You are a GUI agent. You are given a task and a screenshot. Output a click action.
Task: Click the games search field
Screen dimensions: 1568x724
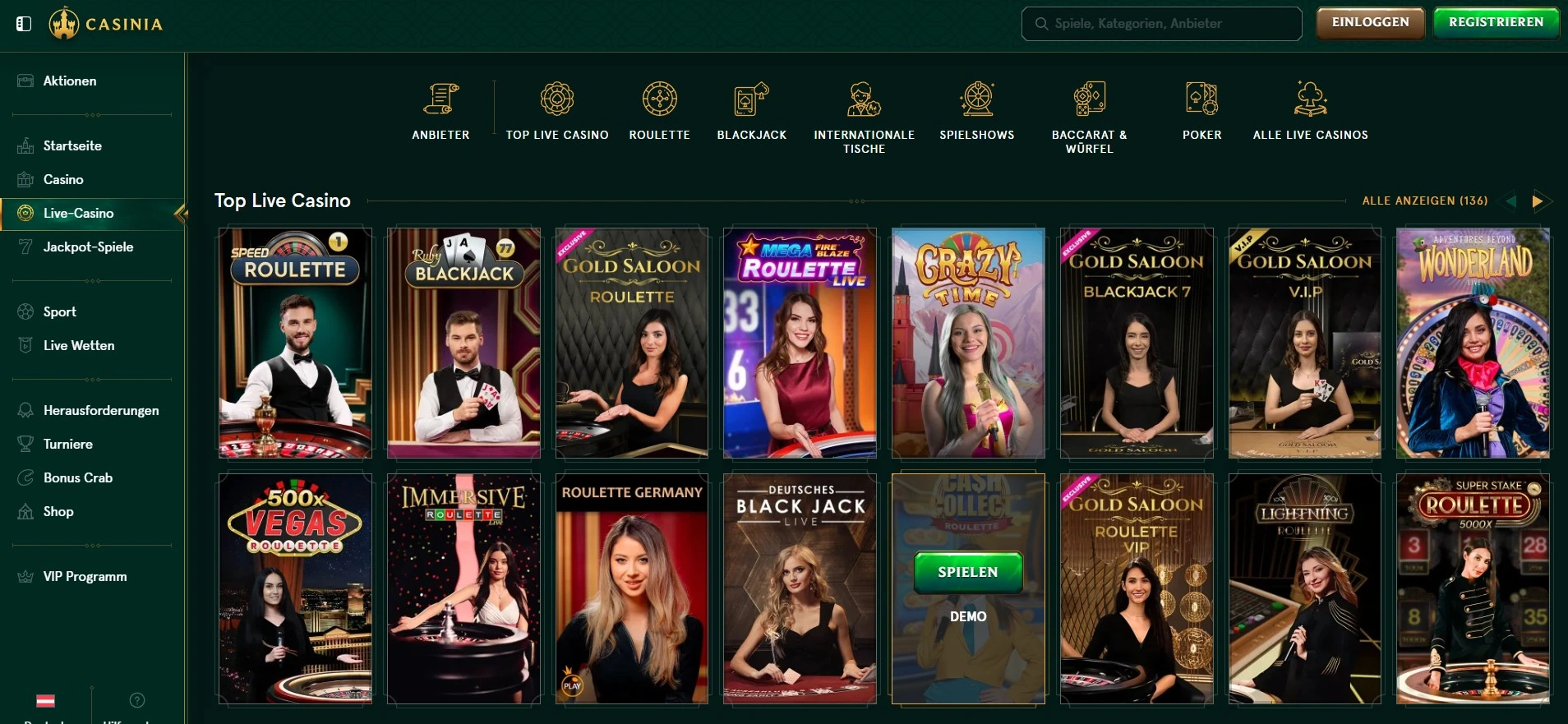pyautogui.click(x=1161, y=24)
